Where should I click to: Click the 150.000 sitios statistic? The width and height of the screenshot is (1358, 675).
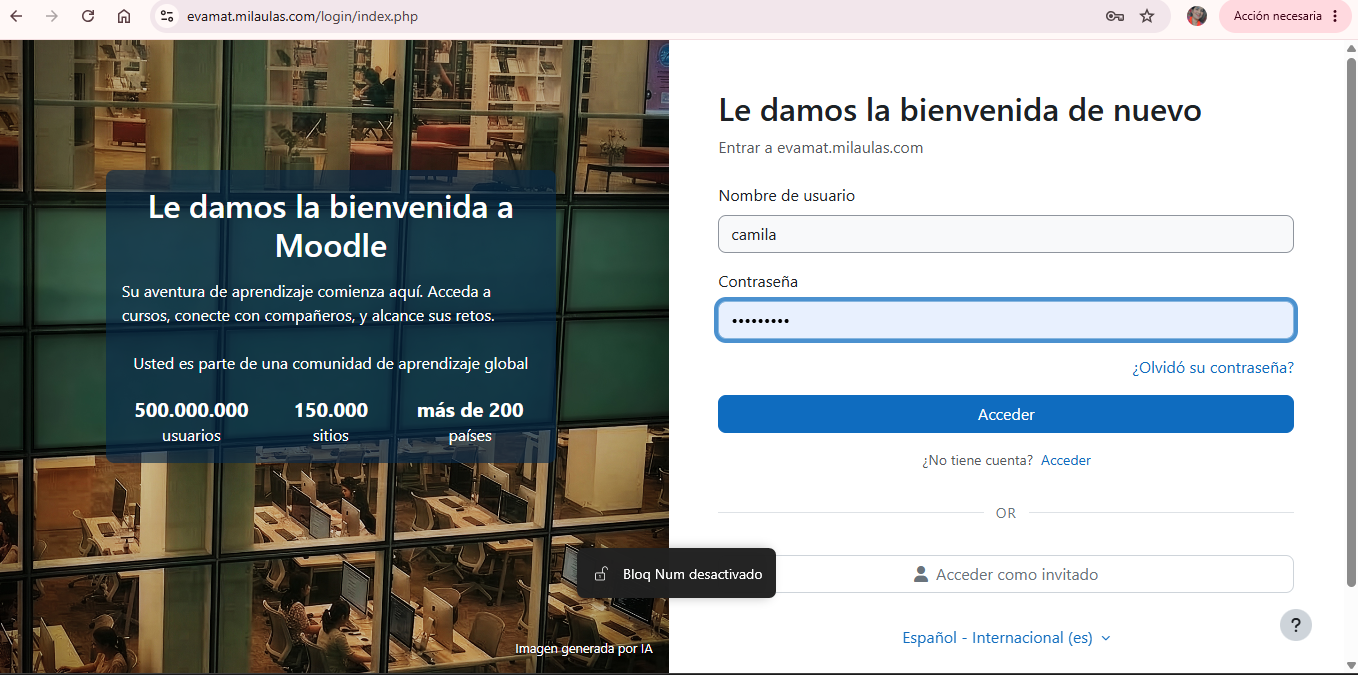pyautogui.click(x=331, y=422)
